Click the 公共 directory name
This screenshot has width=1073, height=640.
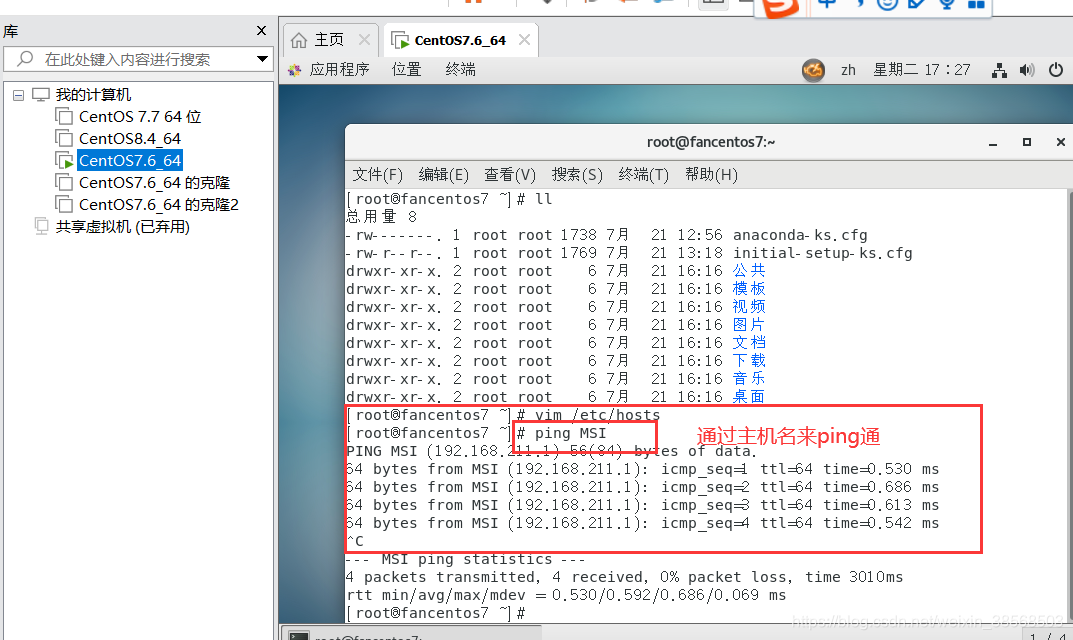[x=749, y=270]
